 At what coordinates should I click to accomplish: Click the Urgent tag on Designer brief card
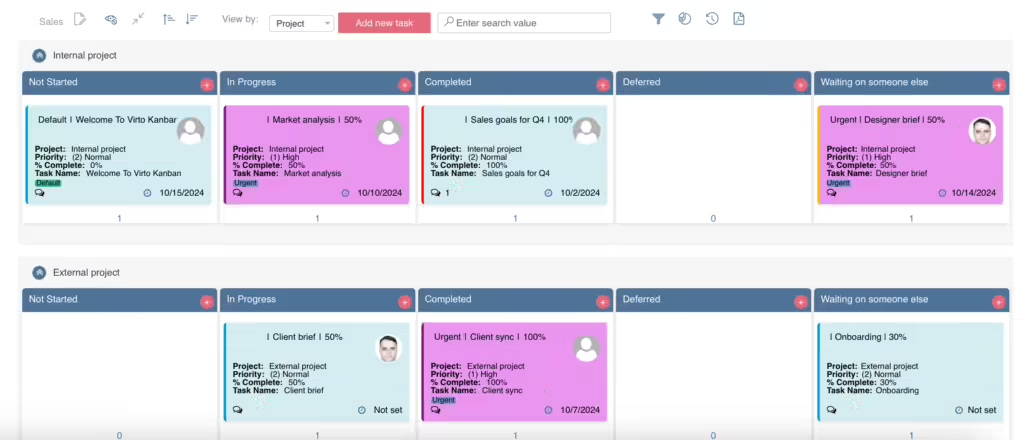[x=839, y=183]
